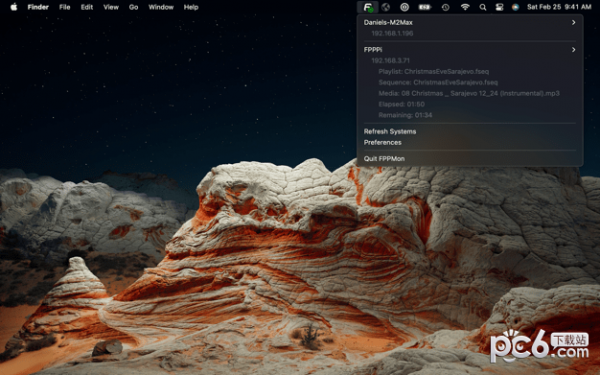Open the Go menu
The width and height of the screenshot is (600, 375).
click(x=134, y=7)
